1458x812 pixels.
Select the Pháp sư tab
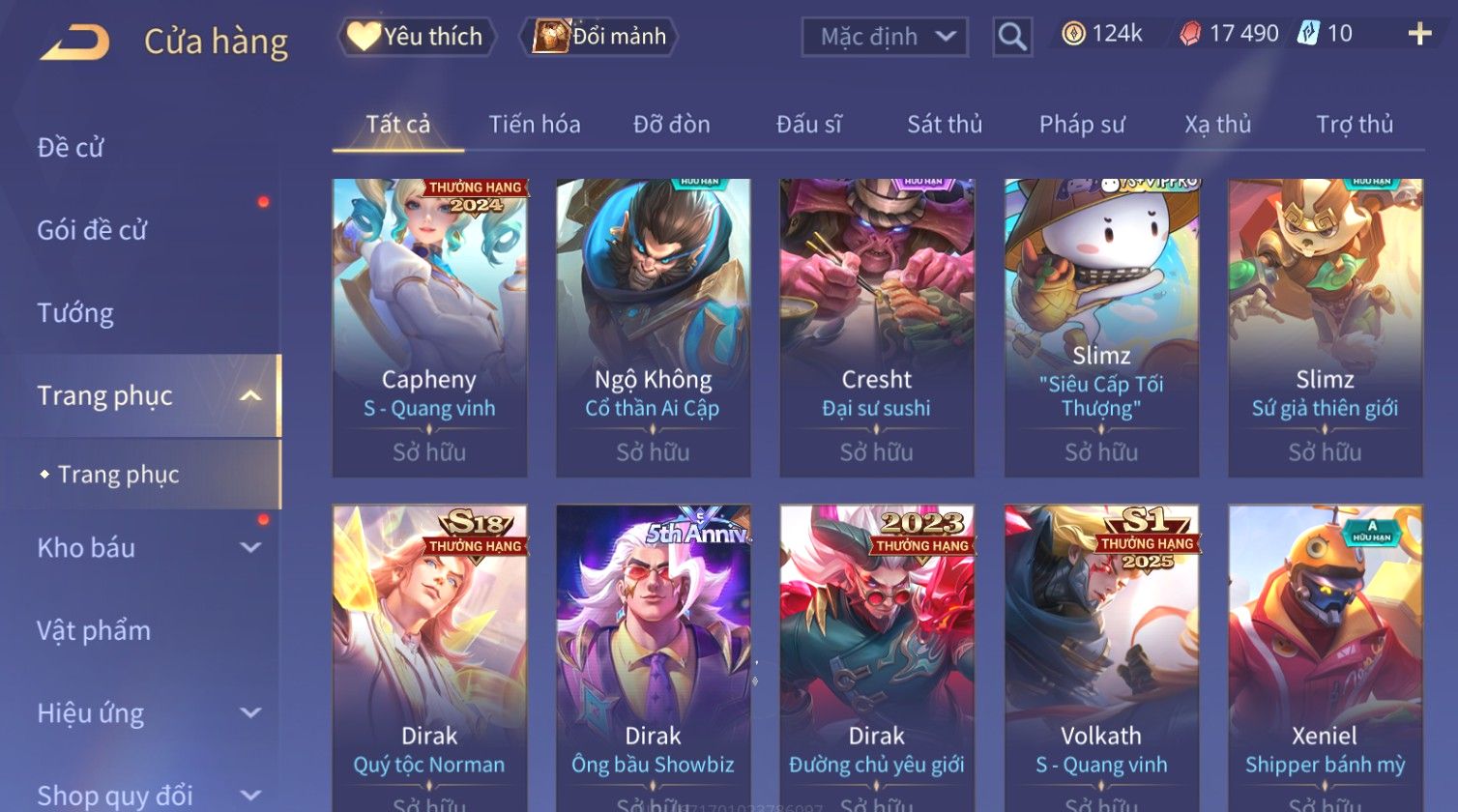(x=1082, y=125)
